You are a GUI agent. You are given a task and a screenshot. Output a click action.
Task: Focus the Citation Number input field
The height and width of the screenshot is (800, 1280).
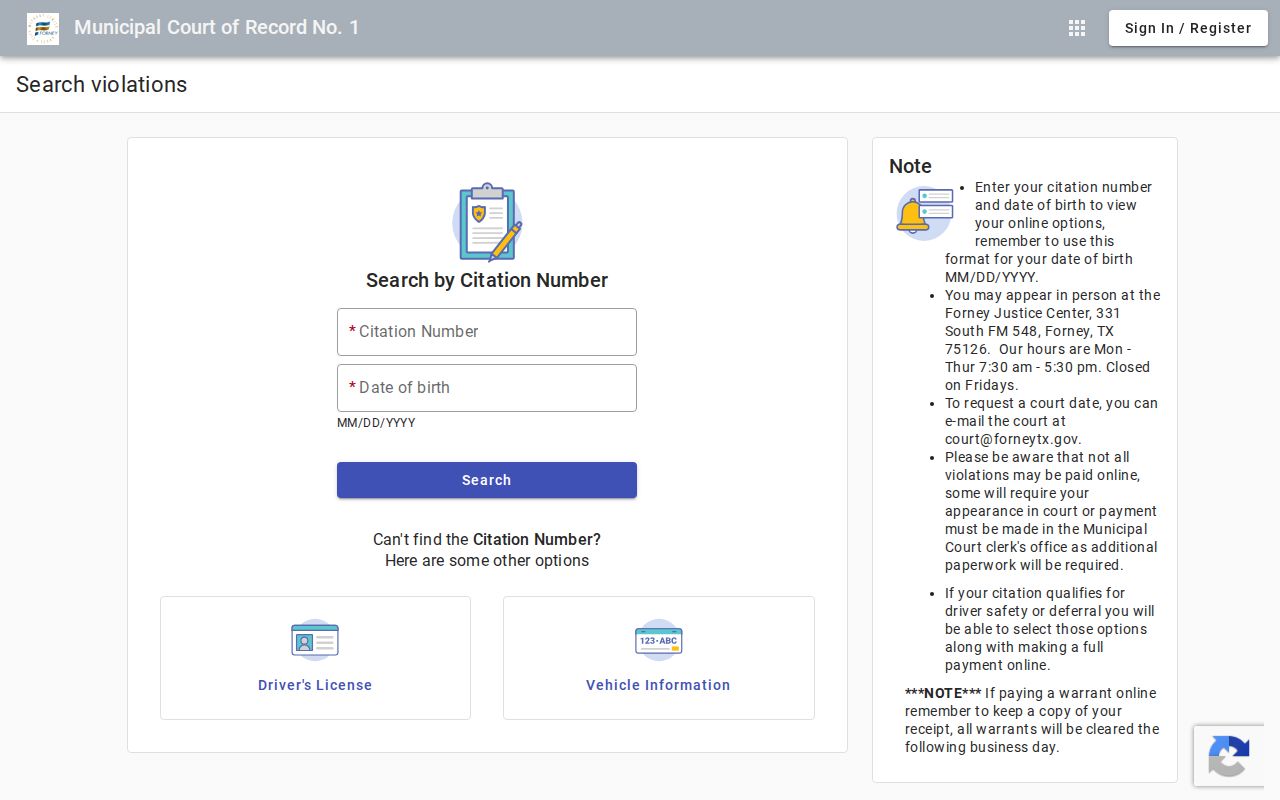(x=487, y=332)
